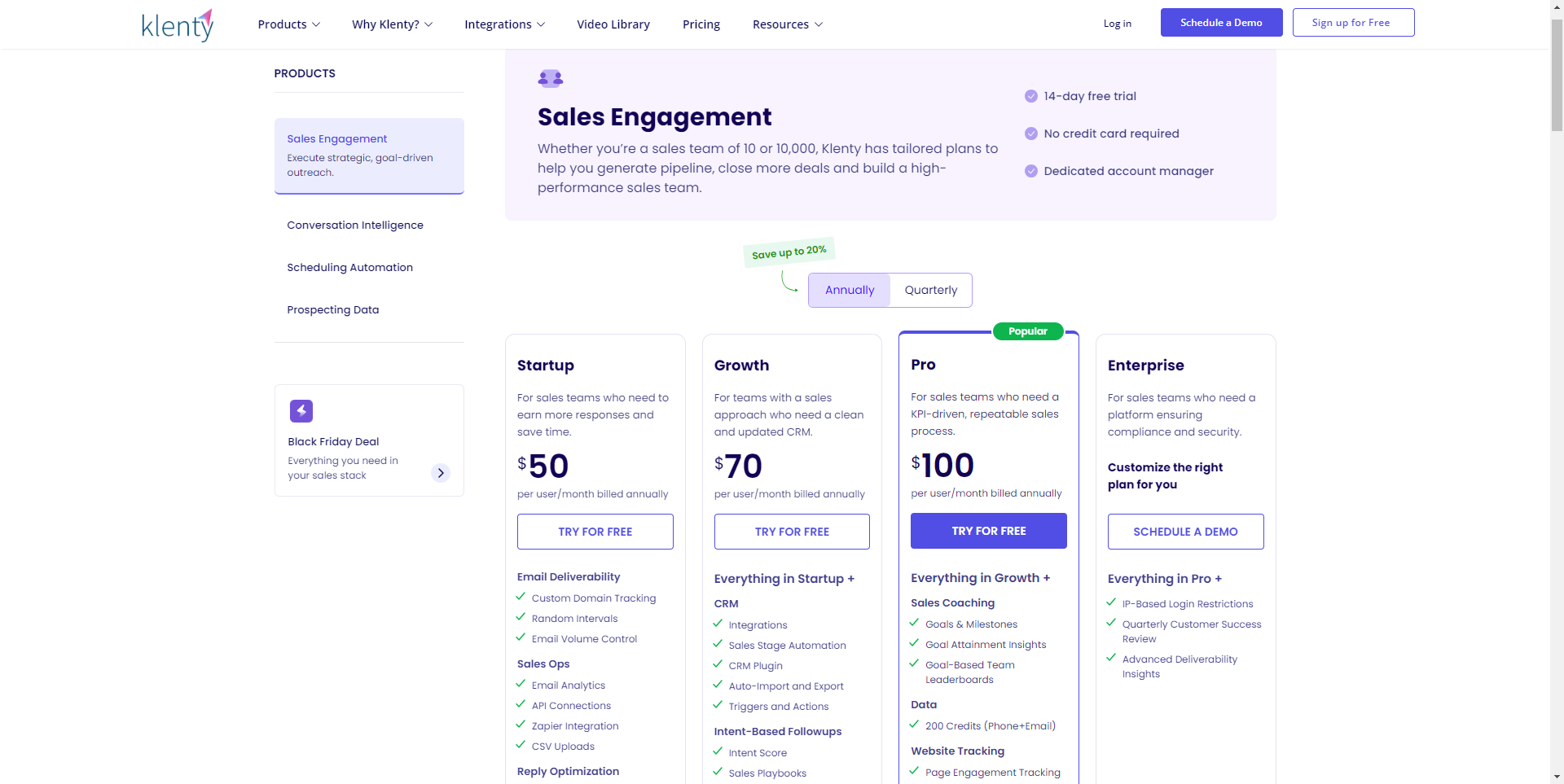Image resolution: width=1564 pixels, height=784 pixels.
Task: Expand the Products dropdown menu
Action: click(289, 24)
